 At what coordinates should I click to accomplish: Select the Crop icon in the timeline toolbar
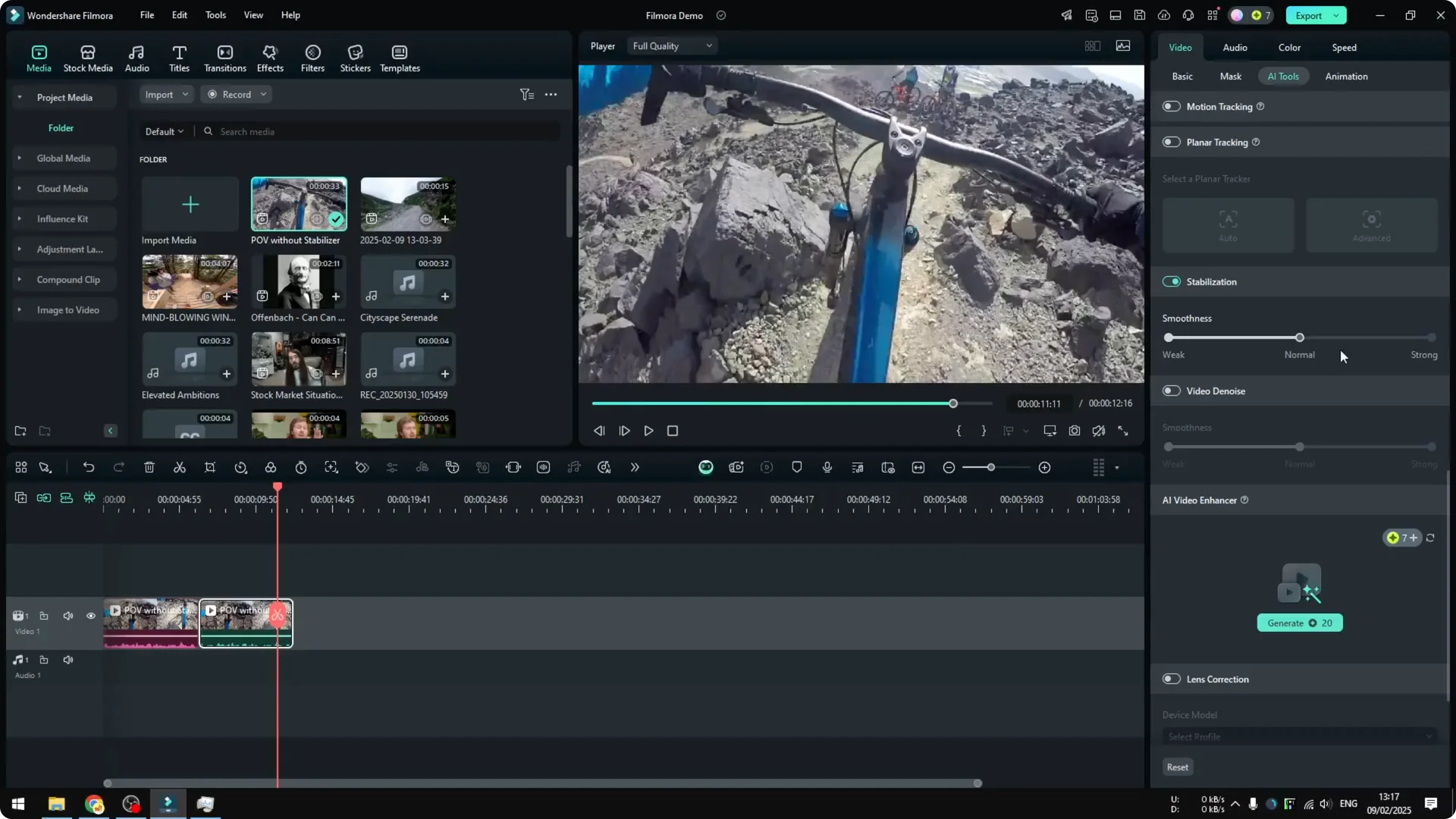[x=210, y=467]
